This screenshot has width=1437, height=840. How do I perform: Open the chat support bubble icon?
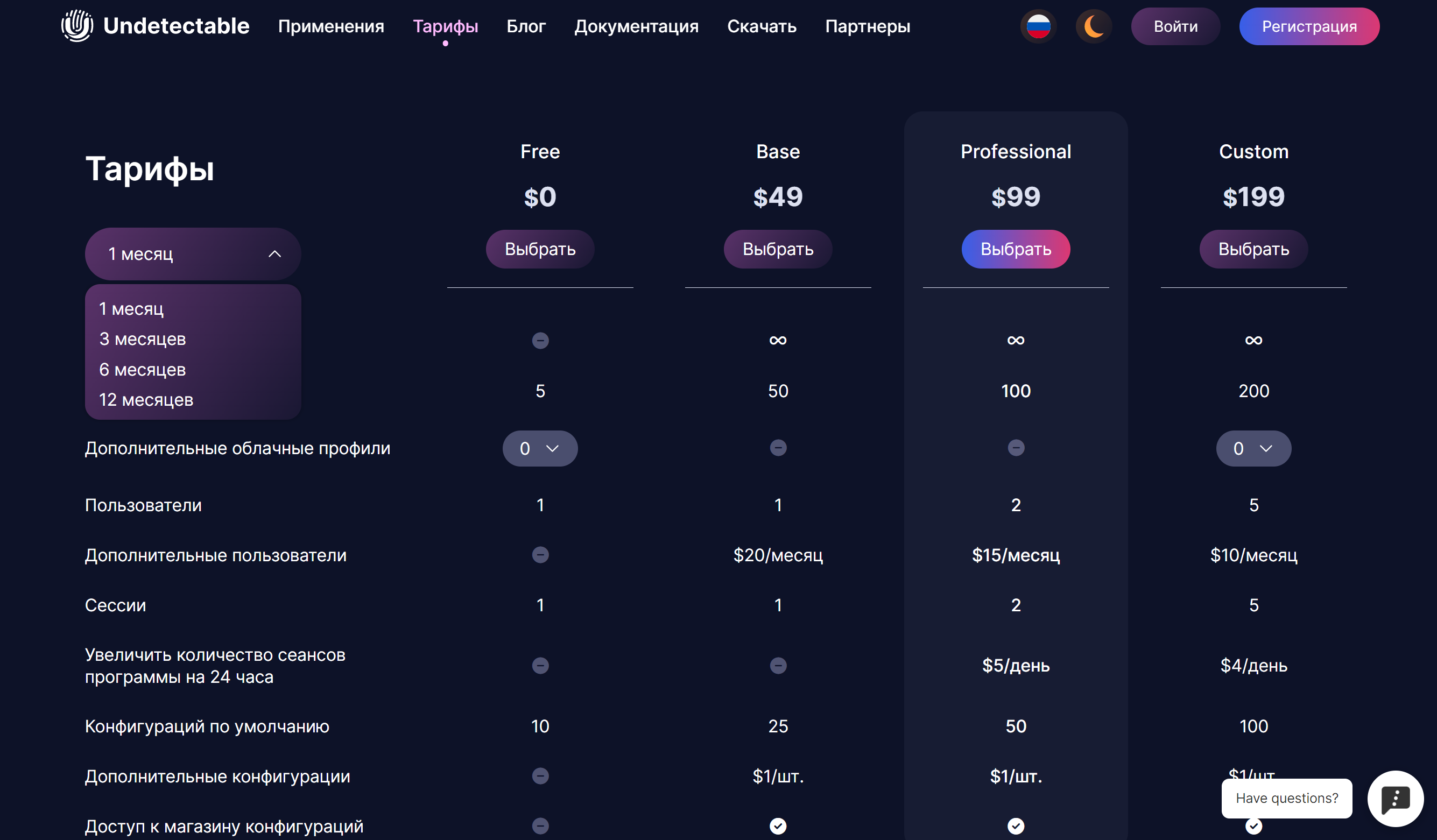click(1395, 799)
